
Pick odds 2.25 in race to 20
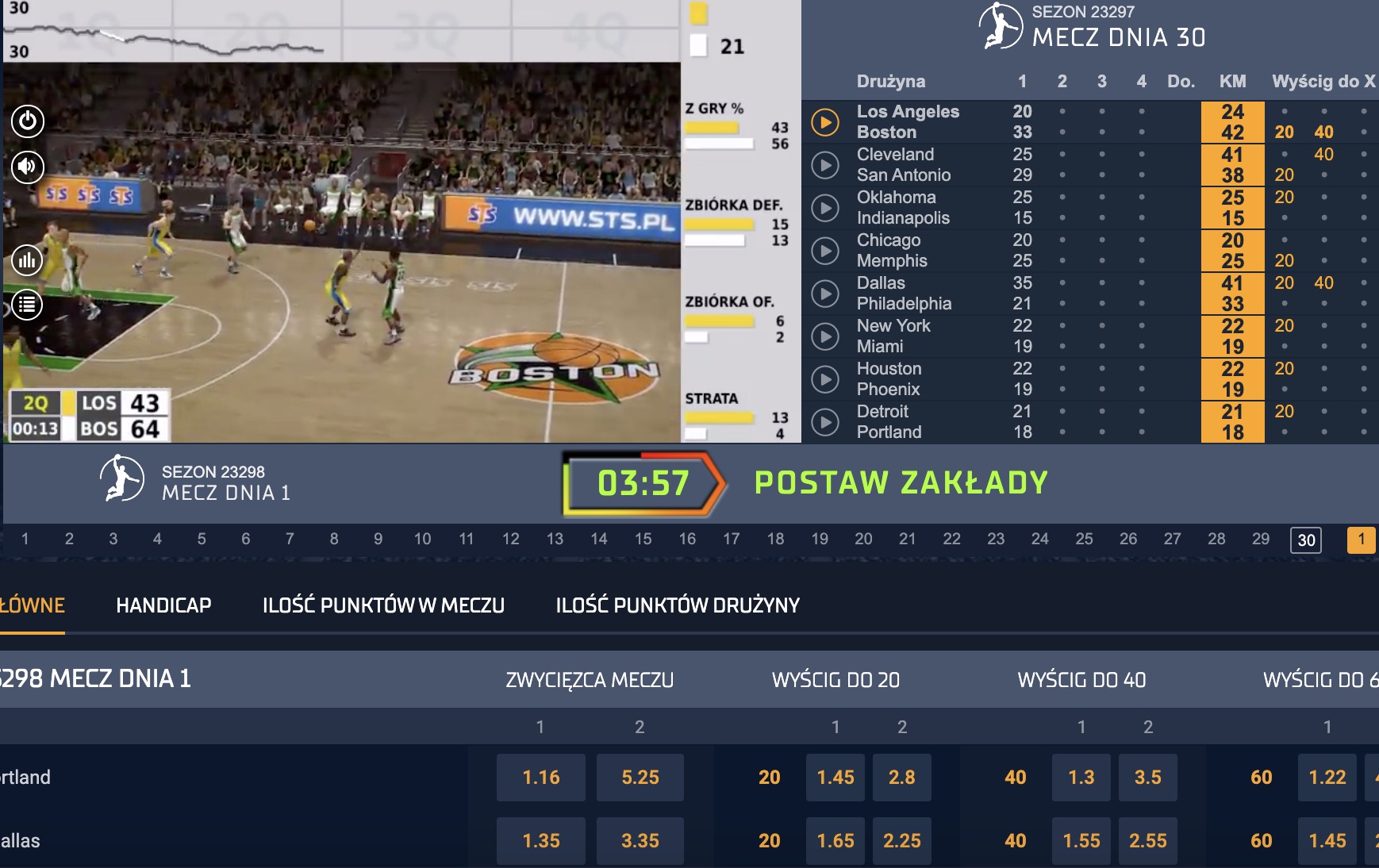902,841
